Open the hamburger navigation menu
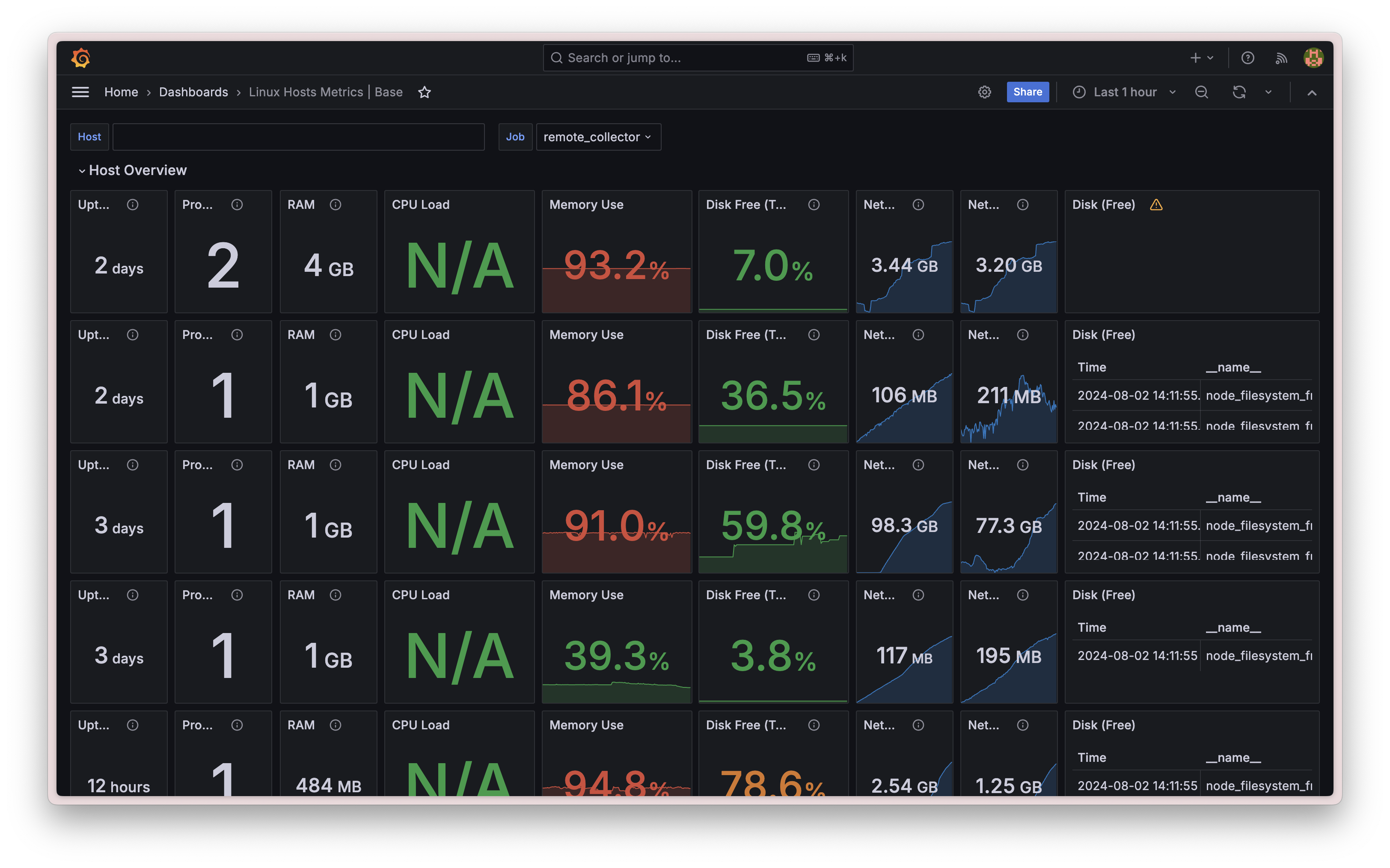1390x868 pixels. tap(80, 92)
